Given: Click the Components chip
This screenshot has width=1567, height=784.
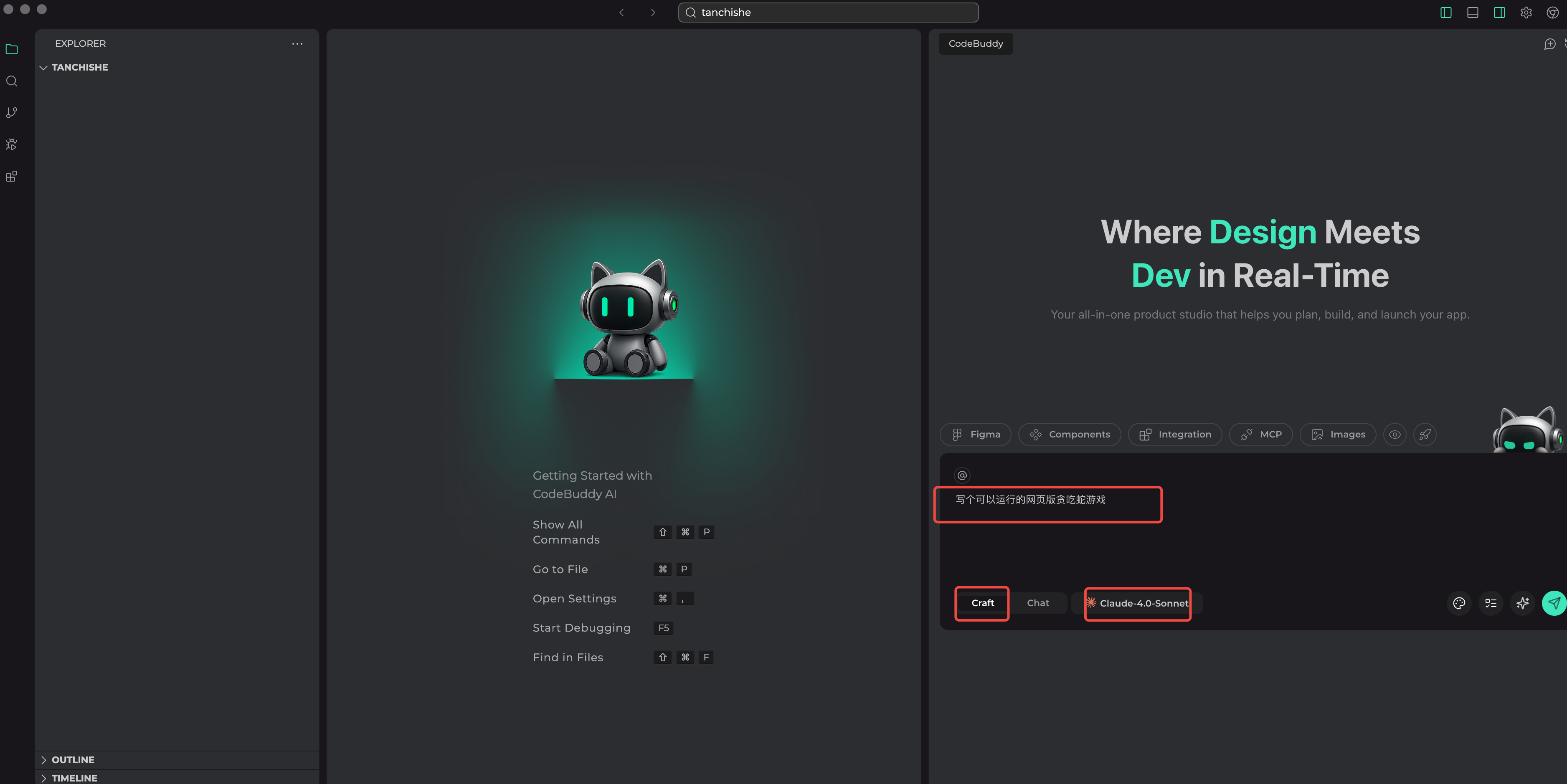Looking at the screenshot, I should 1070,434.
